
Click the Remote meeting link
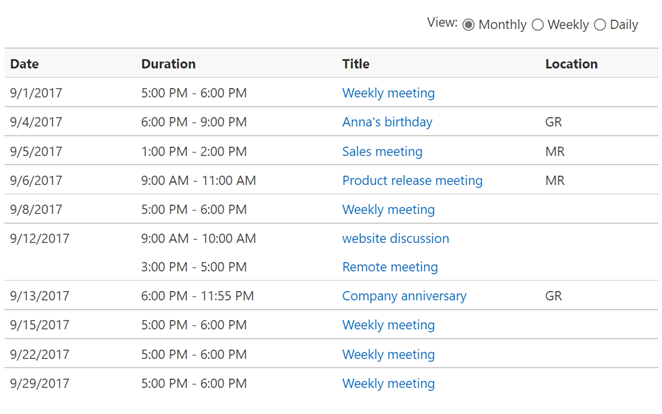(390, 267)
